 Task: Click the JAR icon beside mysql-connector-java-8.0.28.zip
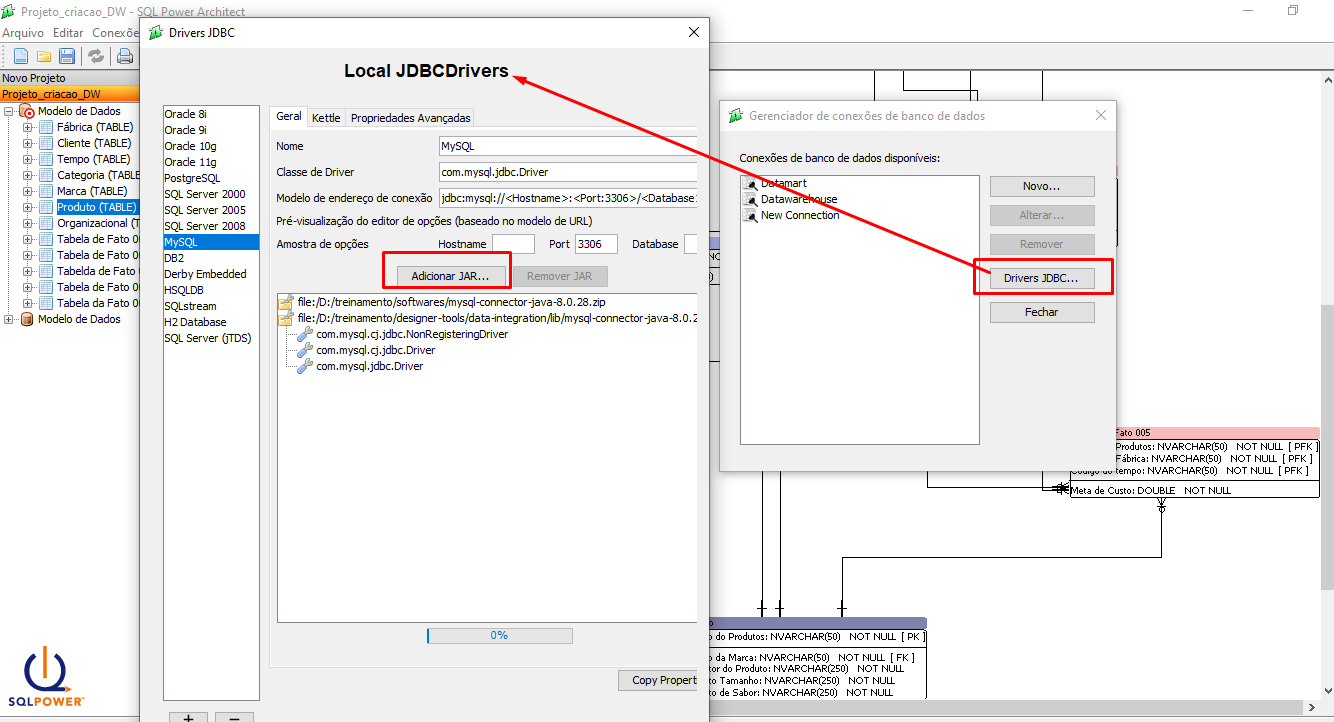tap(286, 302)
